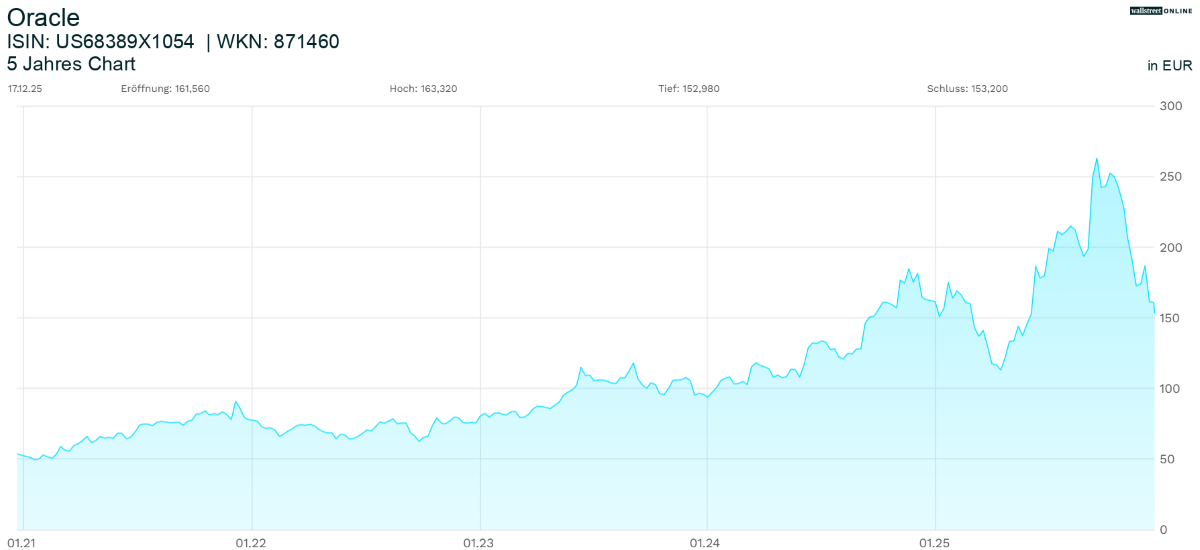Click the Tief 152,980 value

(688, 89)
